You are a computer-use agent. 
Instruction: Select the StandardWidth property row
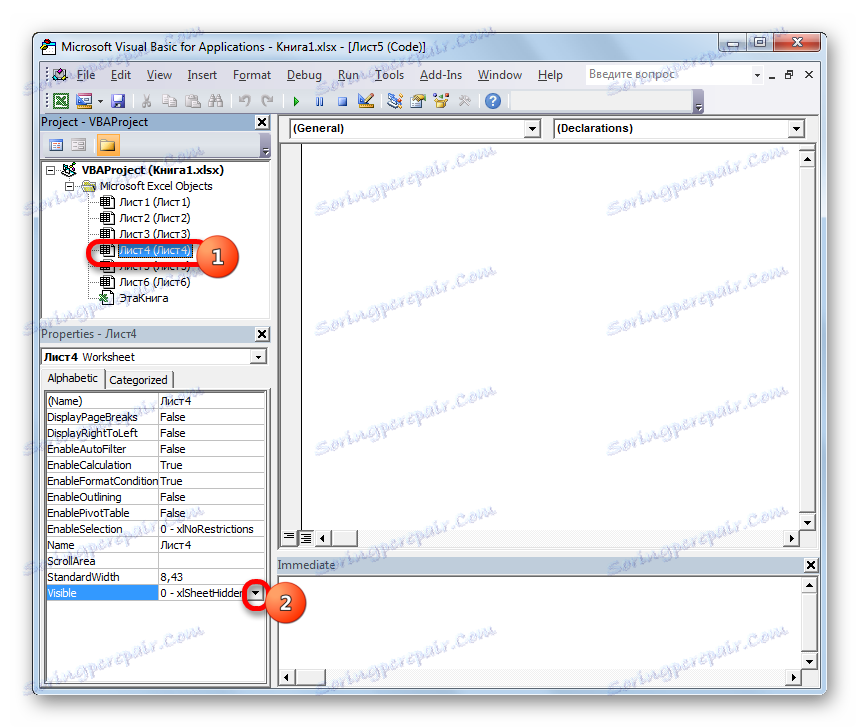(156, 577)
